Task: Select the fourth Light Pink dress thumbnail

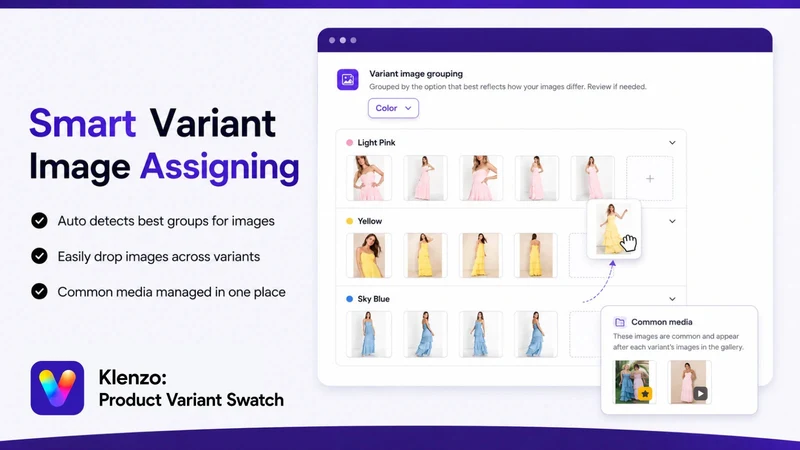Action: [536, 178]
